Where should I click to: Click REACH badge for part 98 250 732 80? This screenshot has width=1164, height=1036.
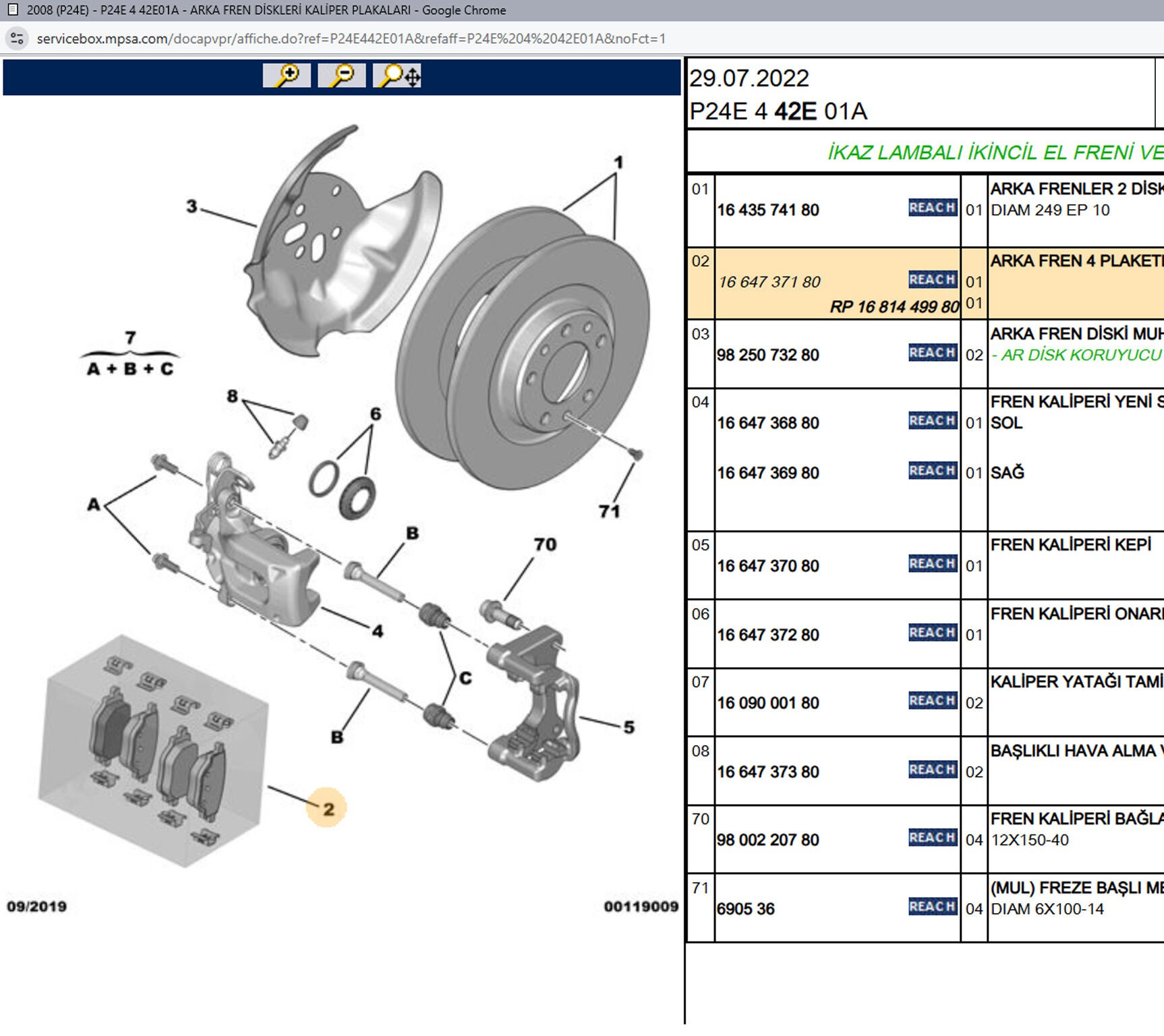tap(932, 353)
